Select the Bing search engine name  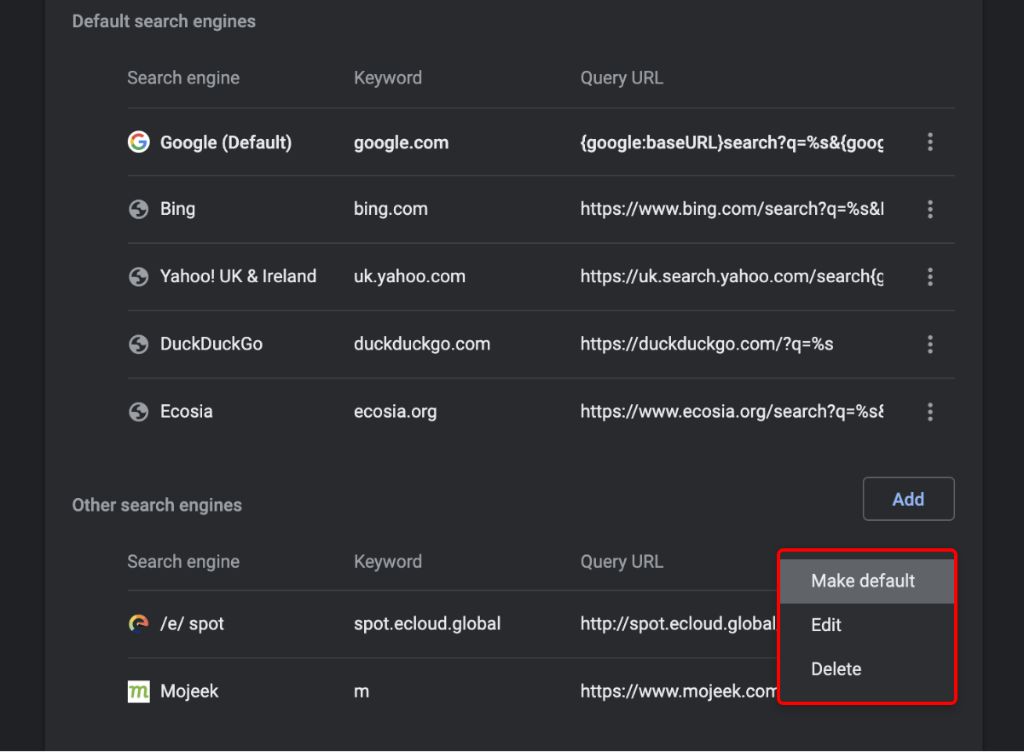(178, 209)
